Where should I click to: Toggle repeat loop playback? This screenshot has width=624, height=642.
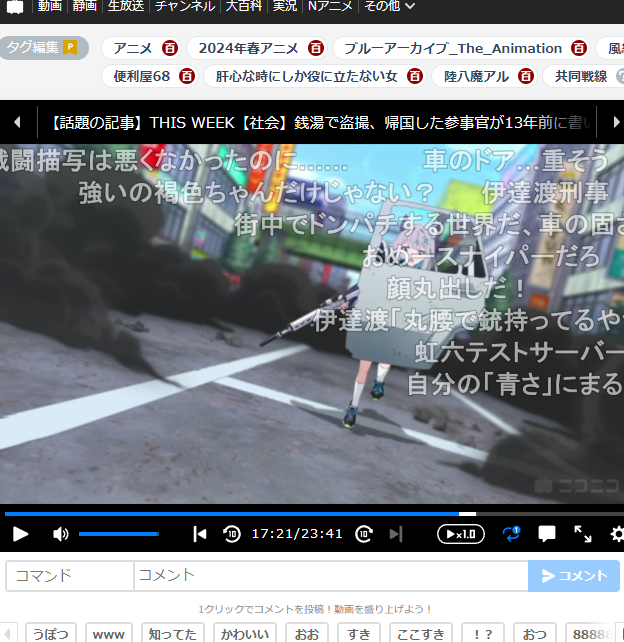(x=511, y=534)
